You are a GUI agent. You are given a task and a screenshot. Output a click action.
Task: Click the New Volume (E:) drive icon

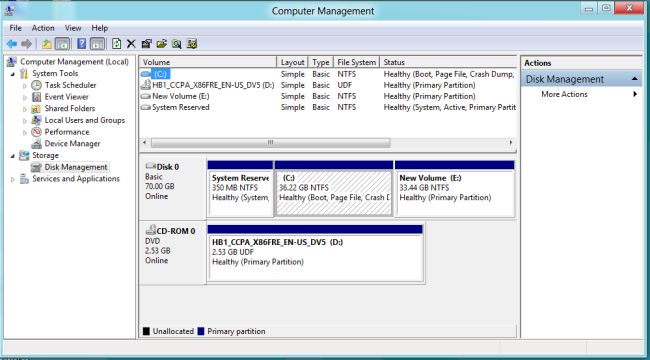(x=146, y=96)
